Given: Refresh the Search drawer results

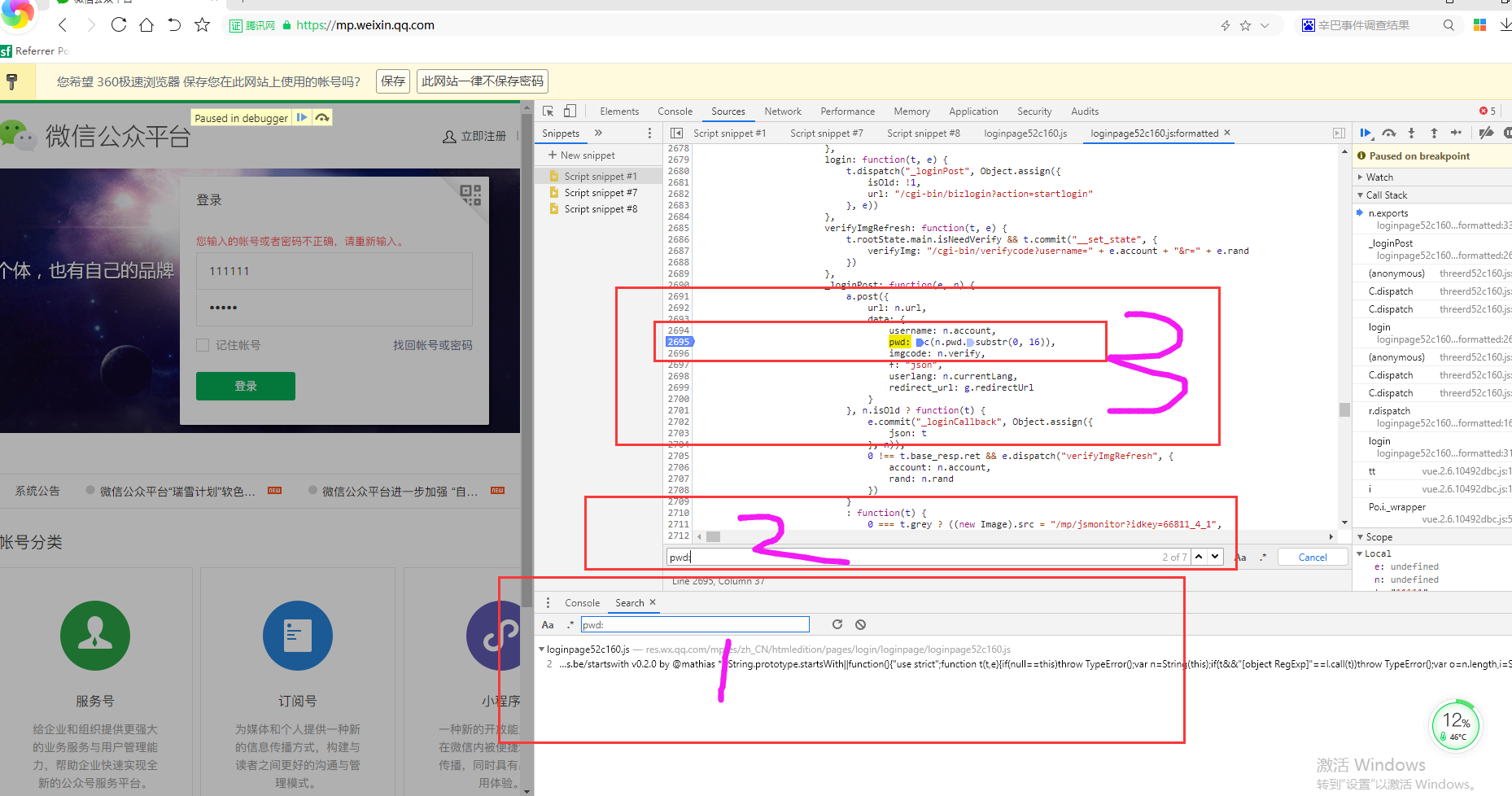Looking at the screenshot, I should coord(837,624).
